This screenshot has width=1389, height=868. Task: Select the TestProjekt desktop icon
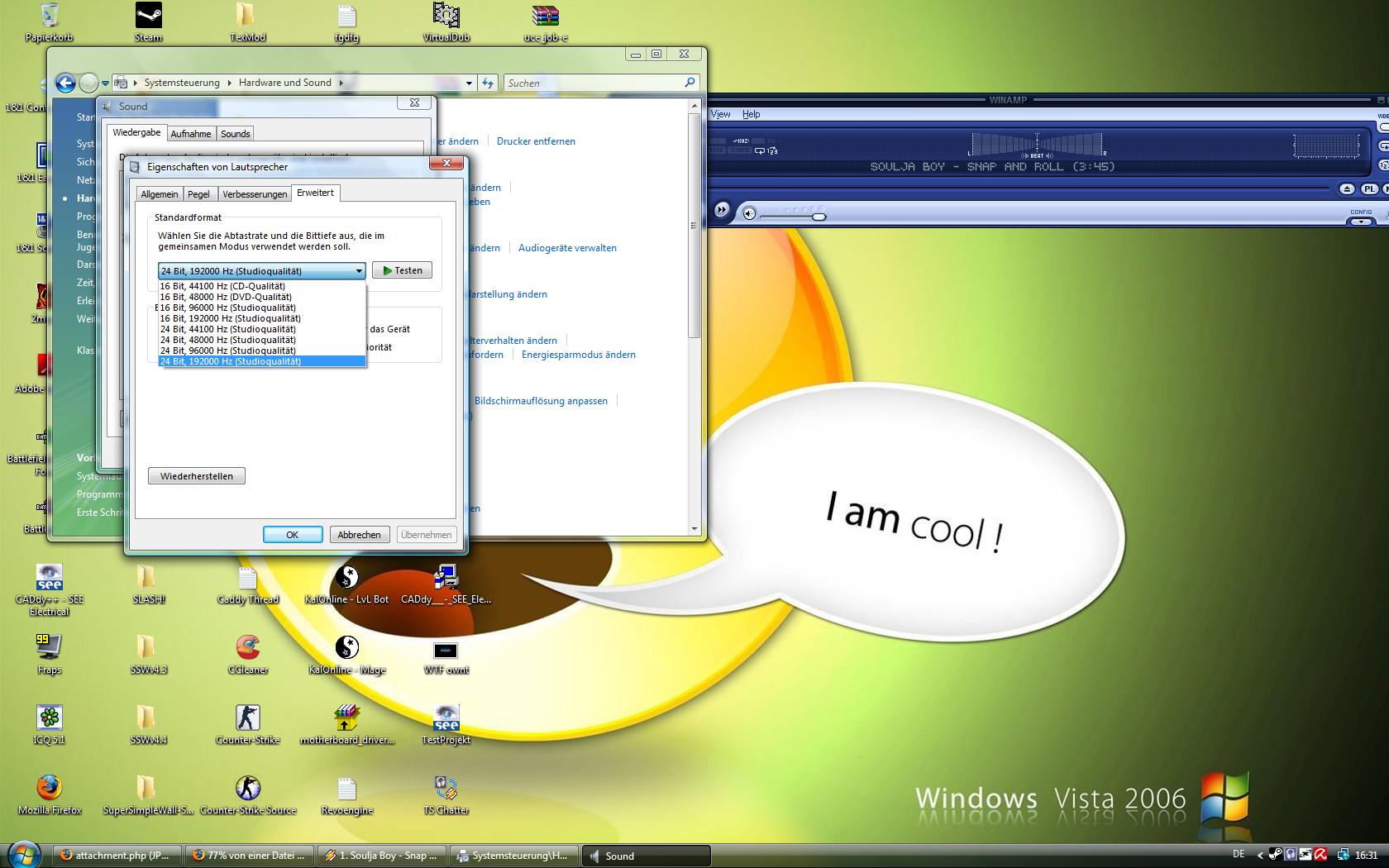coord(446,724)
